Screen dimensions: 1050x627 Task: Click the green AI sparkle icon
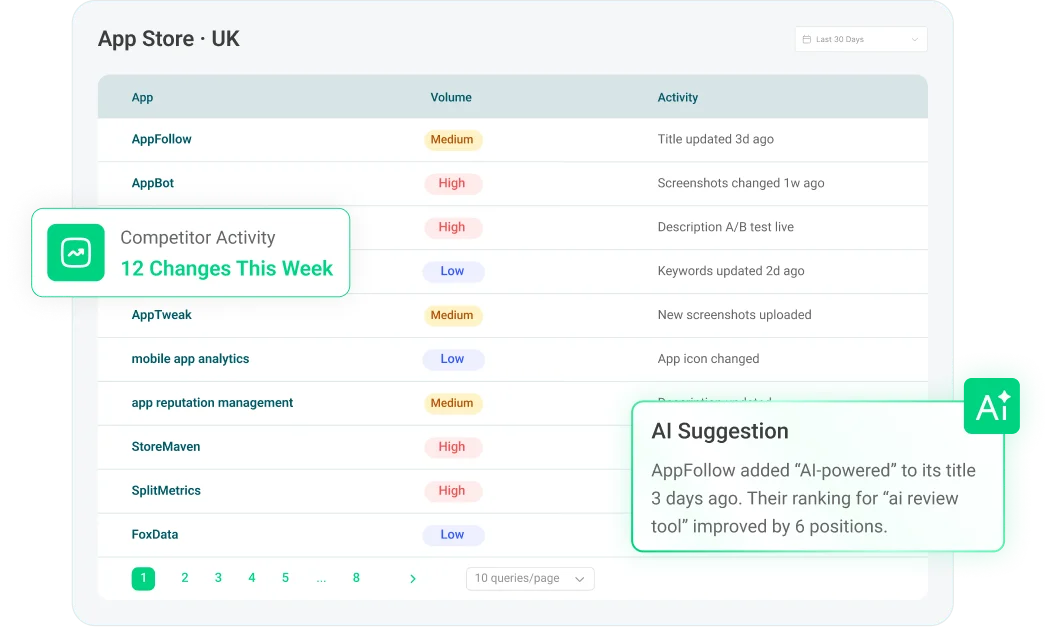pyautogui.click(x=992, y=406)
